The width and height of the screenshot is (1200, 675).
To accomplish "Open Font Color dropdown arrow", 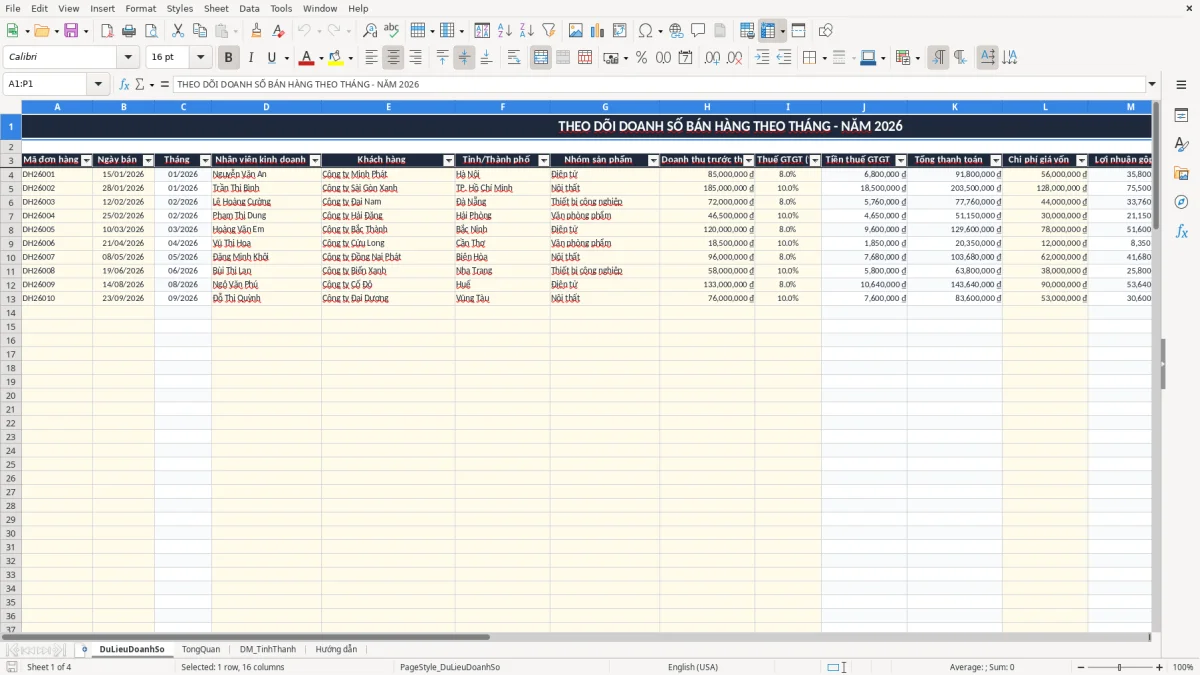I will [x=321, y=58].
